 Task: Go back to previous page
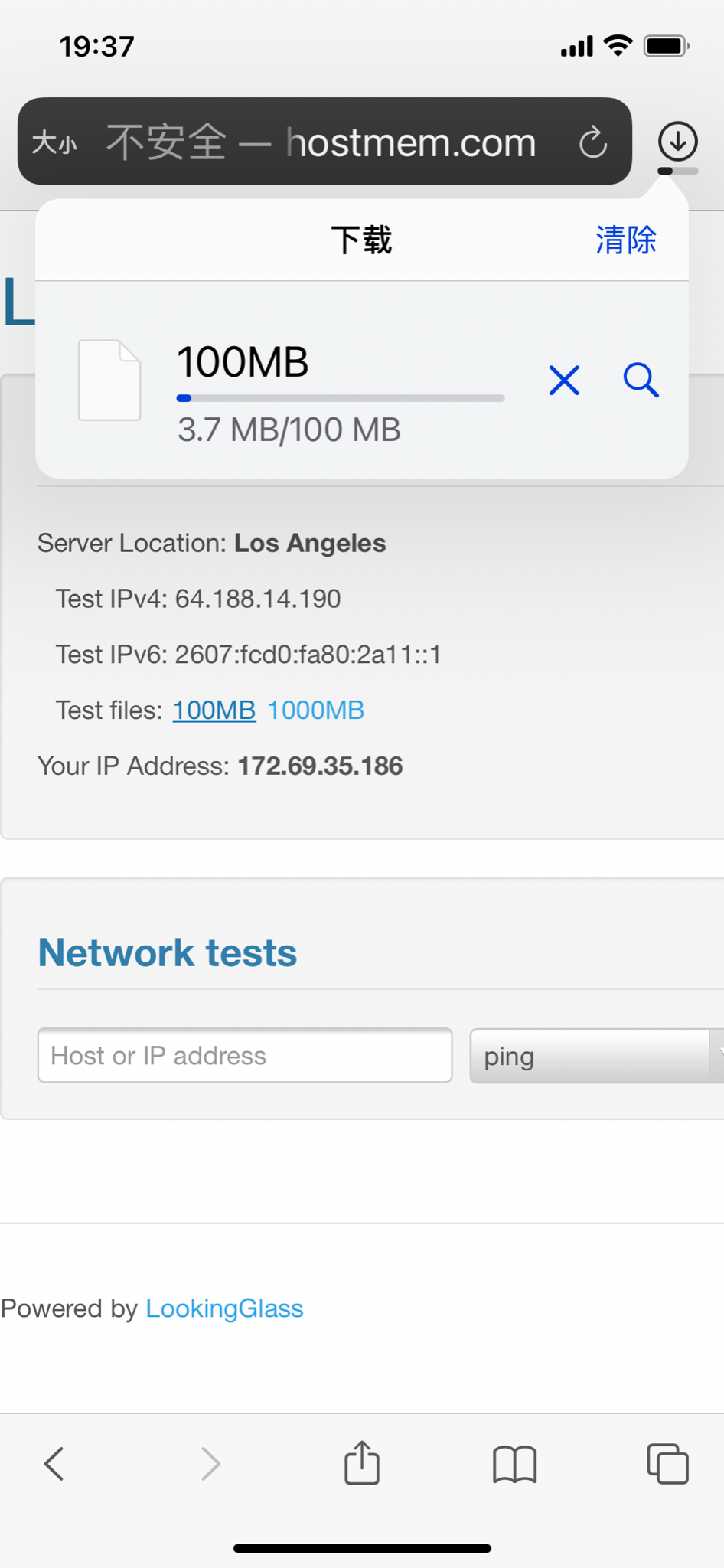tap(54, 1464)
